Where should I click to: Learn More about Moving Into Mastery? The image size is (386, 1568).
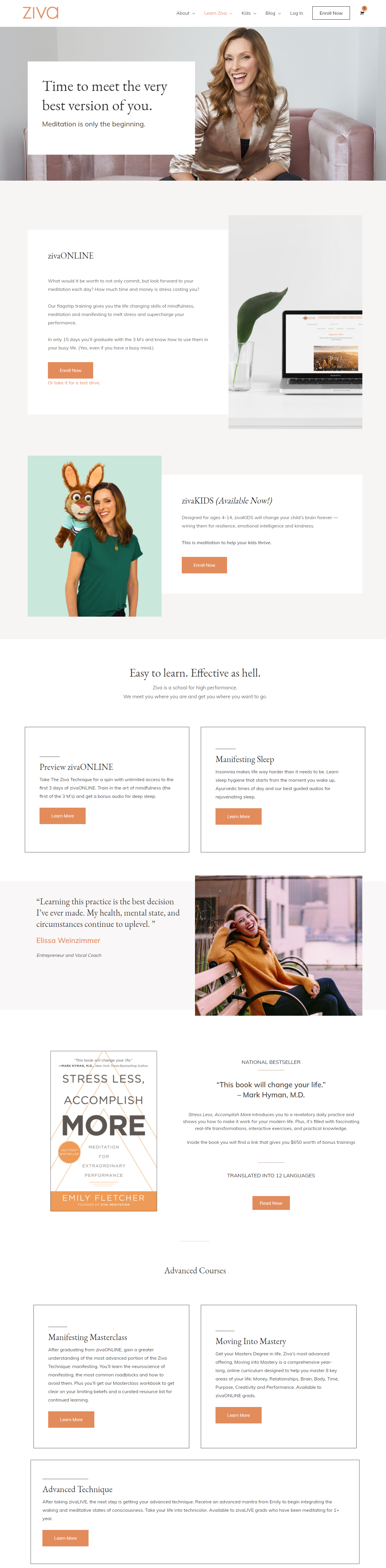(x=239, y=1415)
